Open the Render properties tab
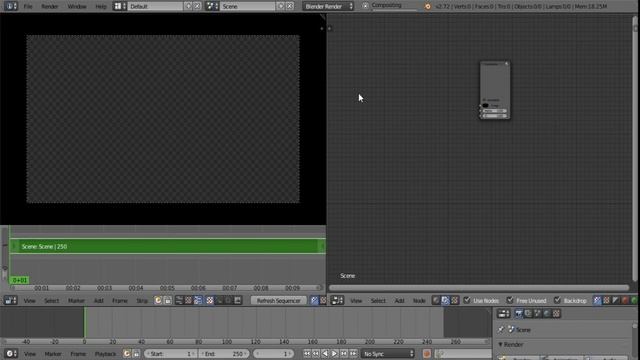The height and width of the screenshot is (360, 640). coord(519,313)
